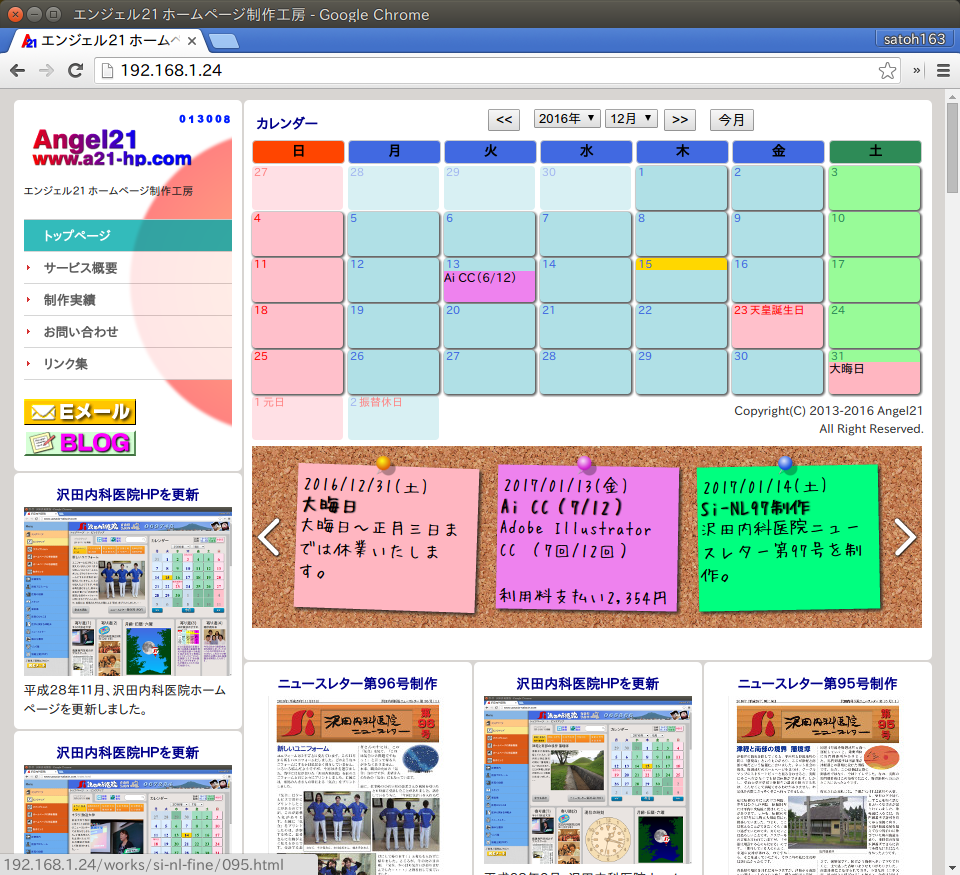Go to the next month with >>
Screen dimensions: 960x875
[x=680, y=119]
